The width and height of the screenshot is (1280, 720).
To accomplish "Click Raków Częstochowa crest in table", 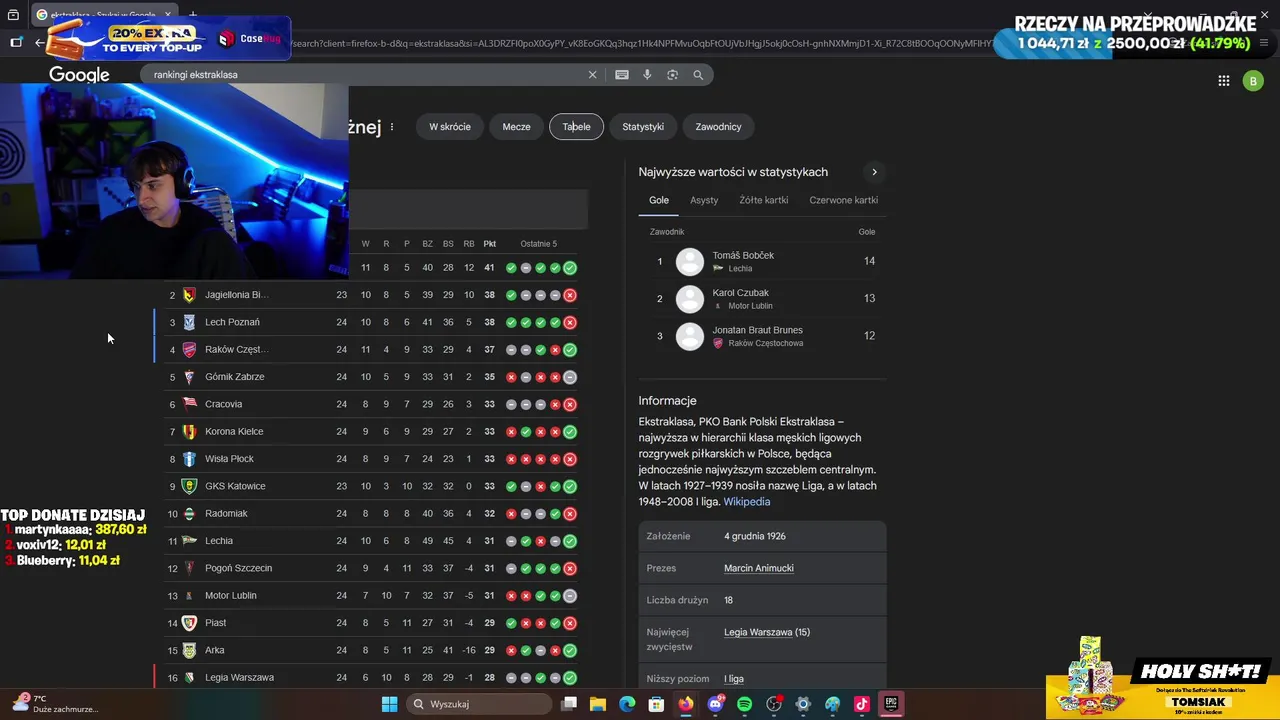I will pos(189,350).
